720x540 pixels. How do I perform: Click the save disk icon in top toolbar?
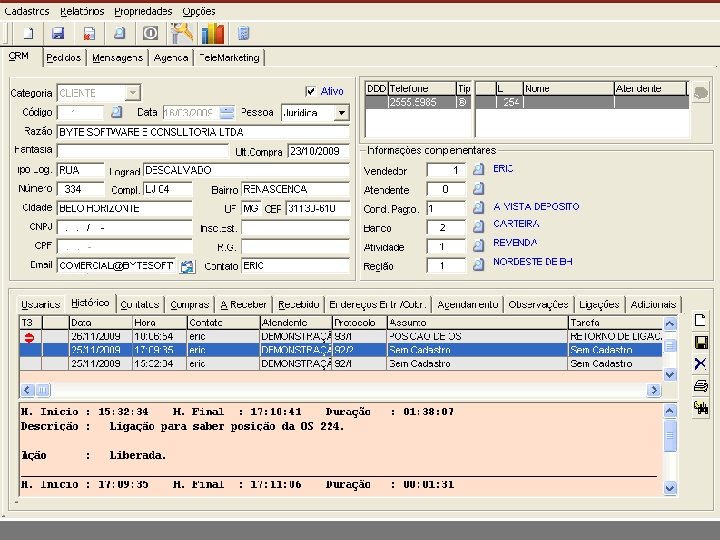58,33
